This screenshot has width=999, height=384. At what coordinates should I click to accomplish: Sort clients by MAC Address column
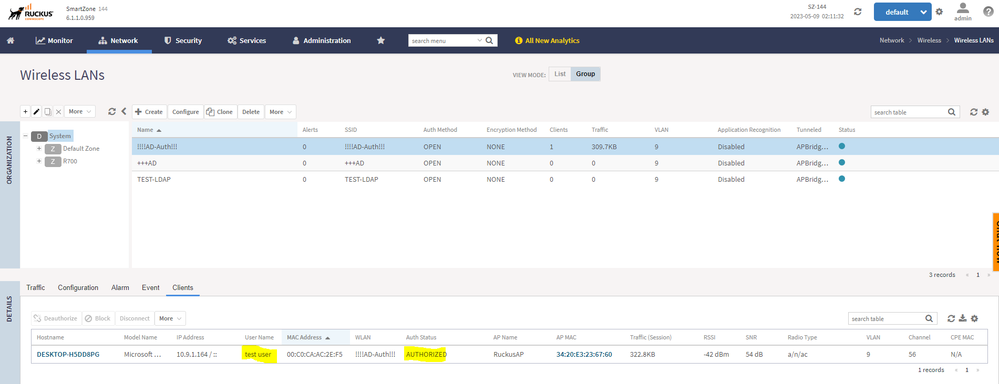(316, 337)
